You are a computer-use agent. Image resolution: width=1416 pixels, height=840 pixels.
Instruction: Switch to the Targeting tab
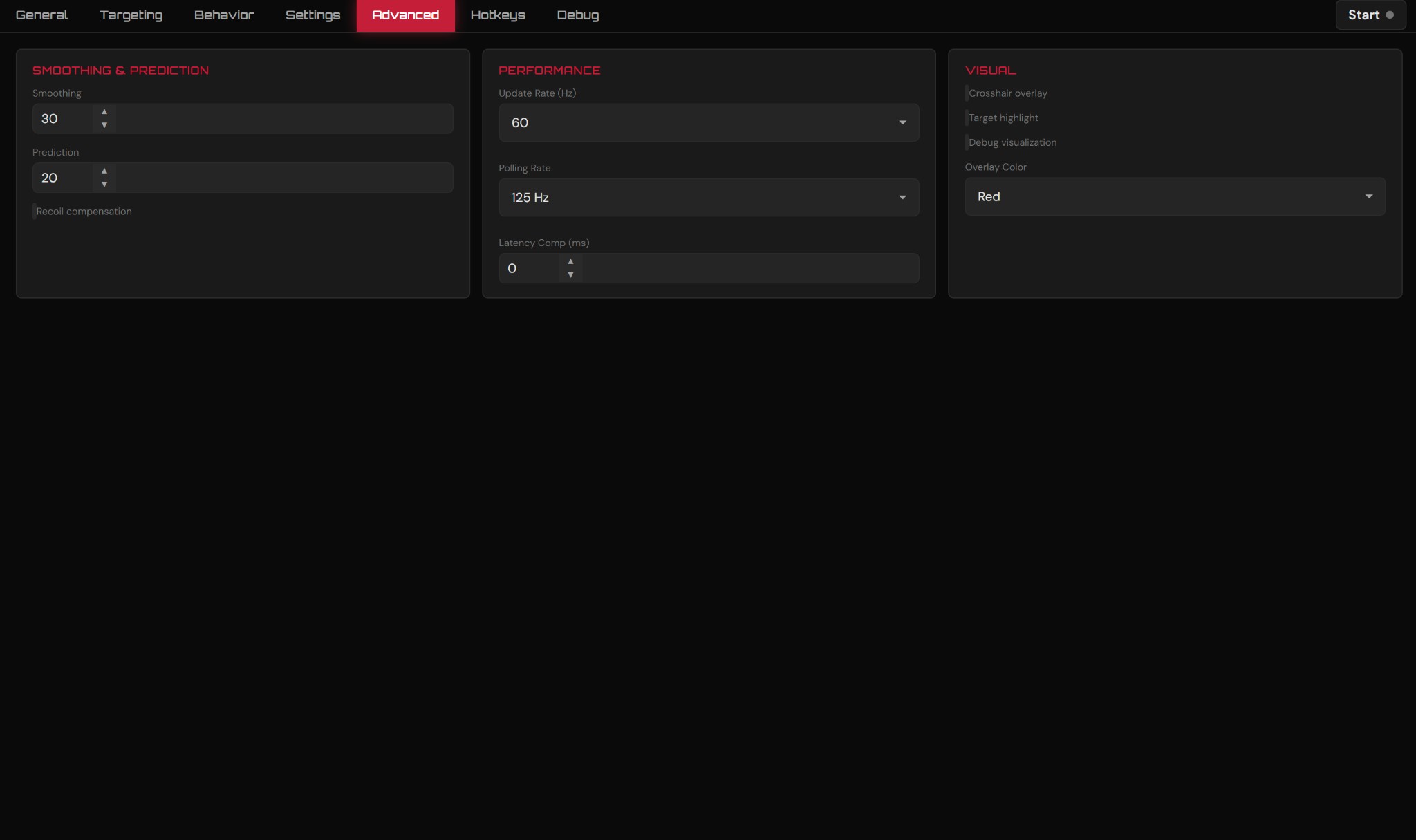[131, 15]
